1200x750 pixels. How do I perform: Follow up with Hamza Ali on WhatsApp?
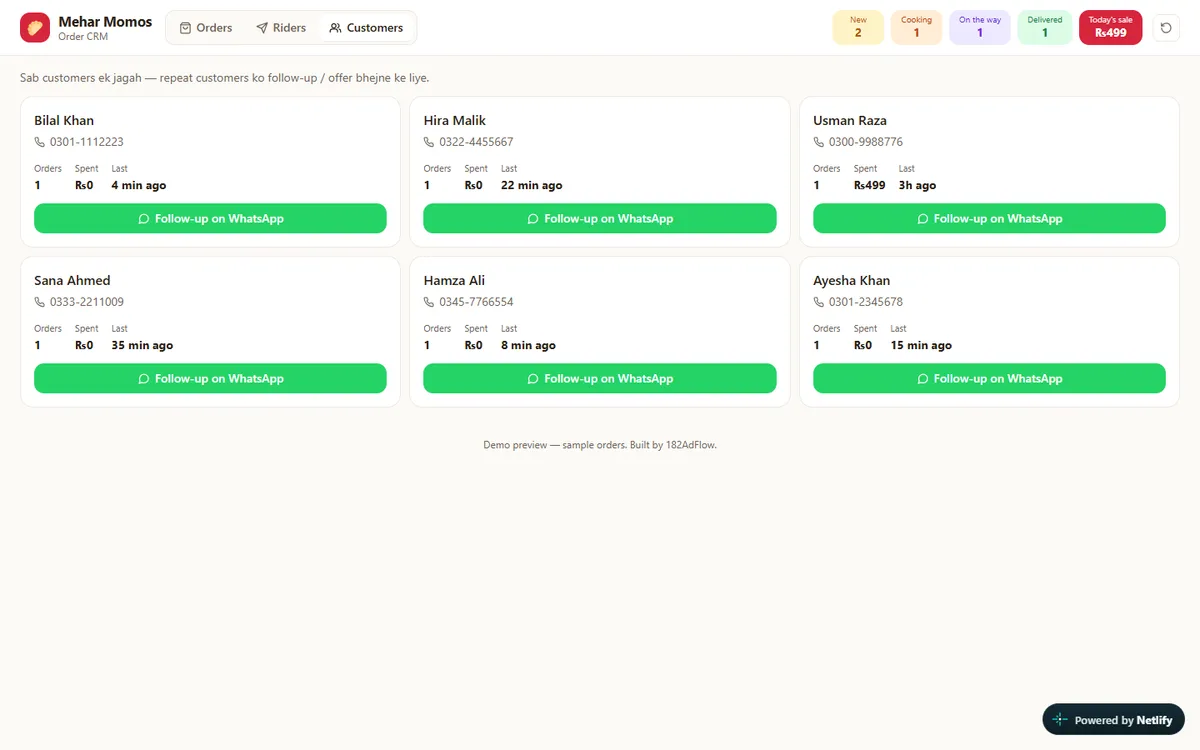coord(600,378)
